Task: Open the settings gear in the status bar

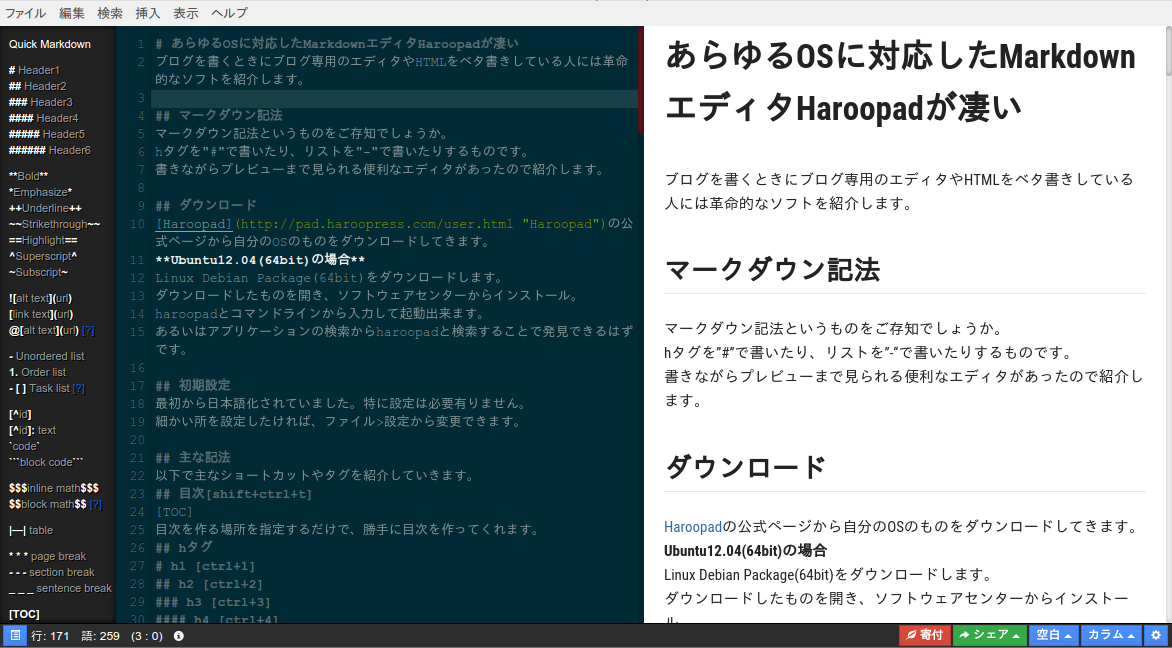Action: point(1156,635)
